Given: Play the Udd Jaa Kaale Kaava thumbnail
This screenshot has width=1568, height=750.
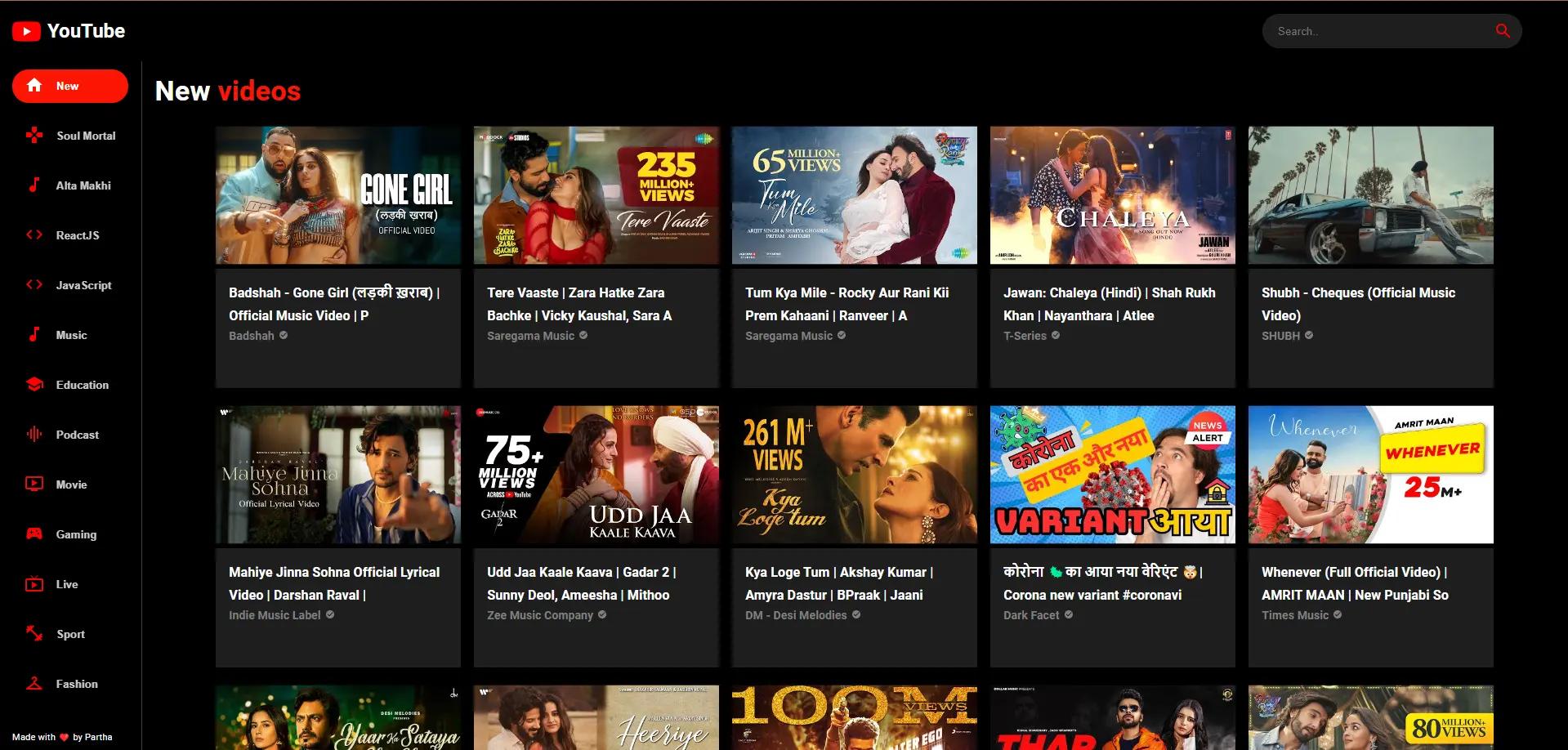Looking at the screenshot, I should point(596,475).
